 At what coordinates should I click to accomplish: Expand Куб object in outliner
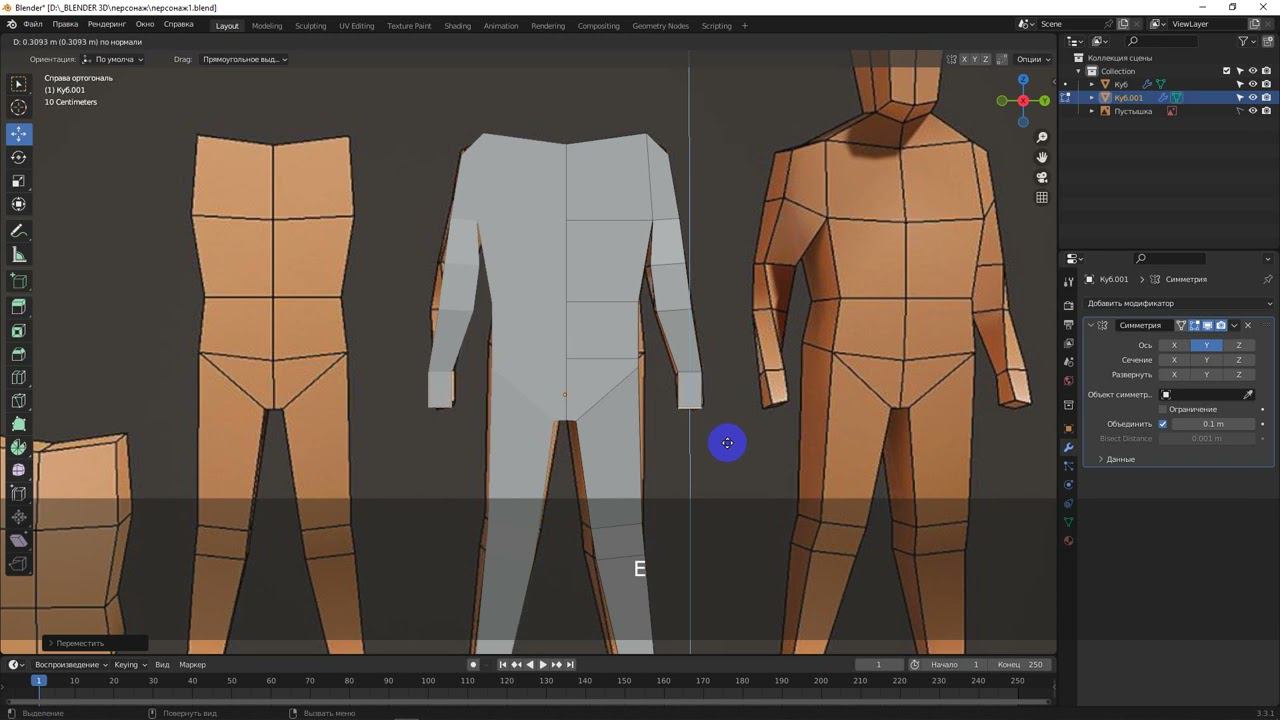1092,85
